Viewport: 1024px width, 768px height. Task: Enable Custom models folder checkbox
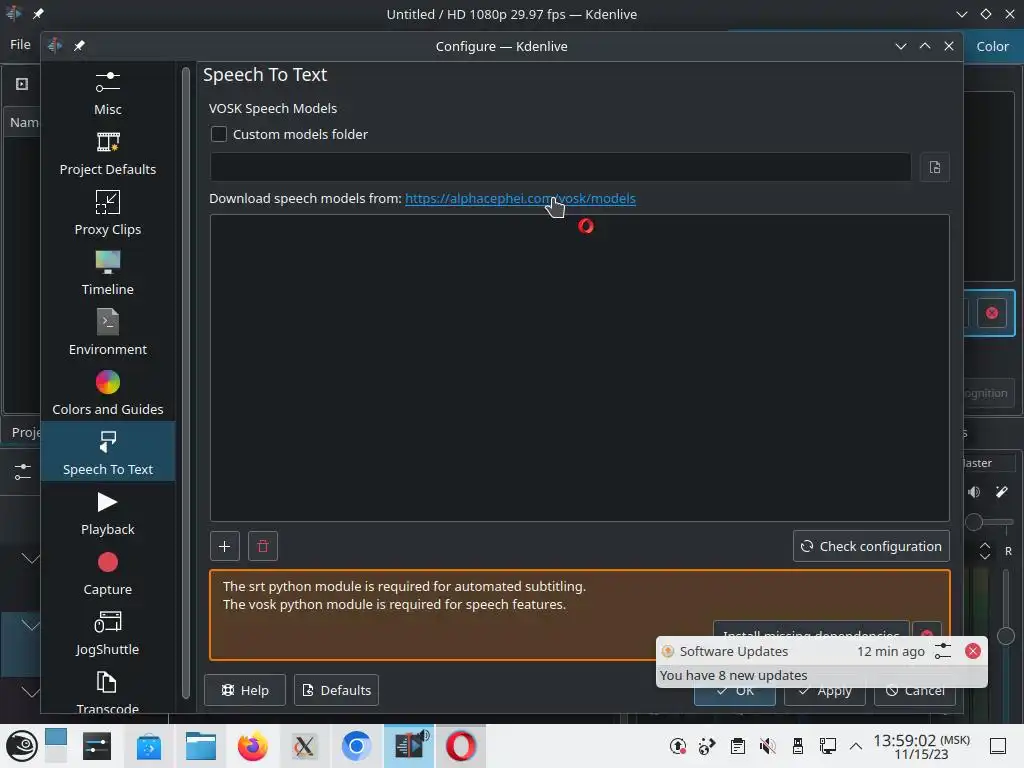(219, 134)
